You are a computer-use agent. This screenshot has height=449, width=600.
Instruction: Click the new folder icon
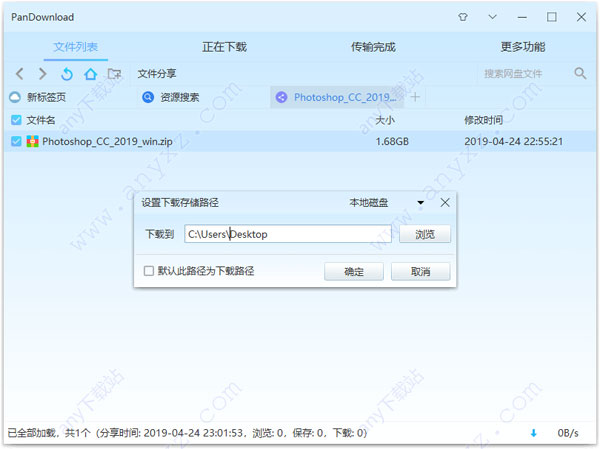click(x=114, y=73)
